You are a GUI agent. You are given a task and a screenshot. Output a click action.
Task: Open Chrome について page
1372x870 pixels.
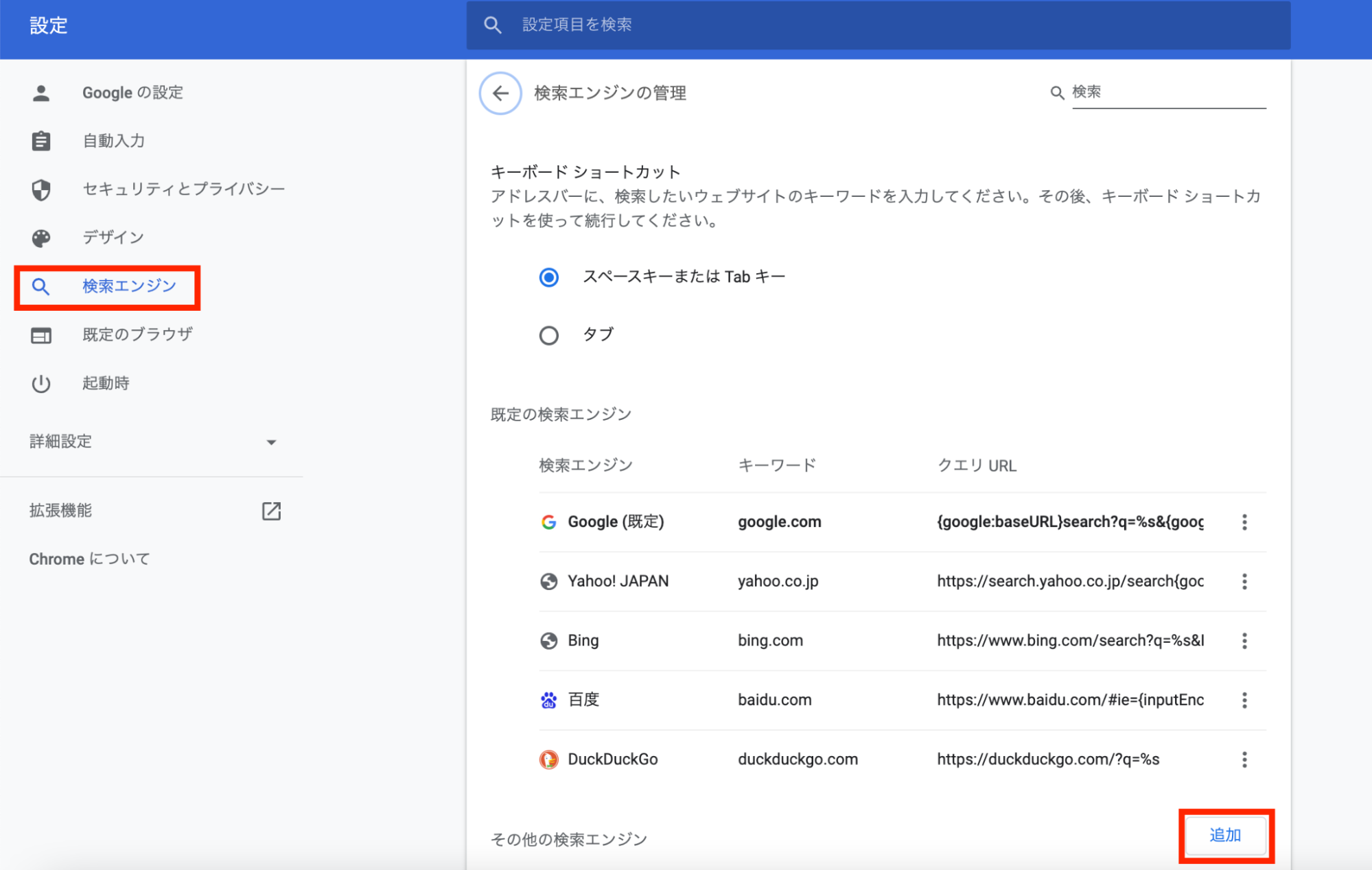[x=89, y=559]
